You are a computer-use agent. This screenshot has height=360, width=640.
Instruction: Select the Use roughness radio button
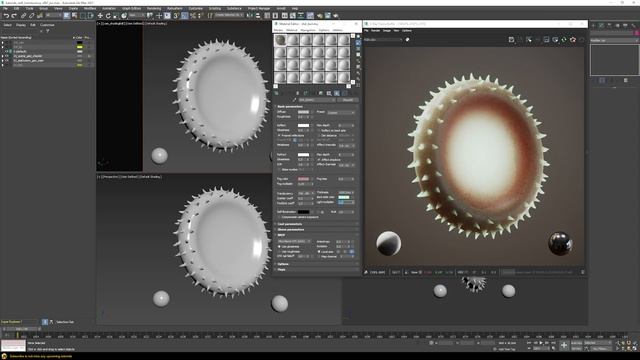tap(279, 252)
